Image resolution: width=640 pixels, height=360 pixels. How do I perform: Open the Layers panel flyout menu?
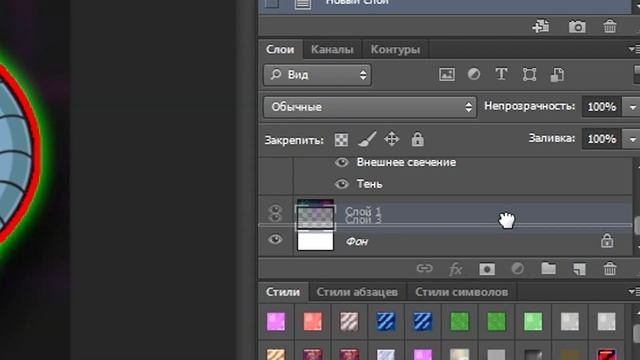pos(634,49)
